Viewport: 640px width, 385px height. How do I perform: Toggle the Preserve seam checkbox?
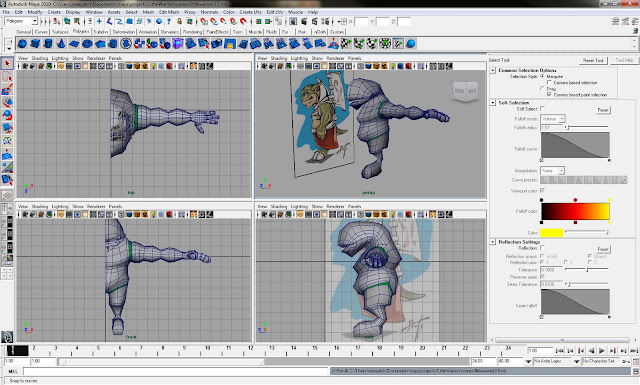(x=542, y=276)
